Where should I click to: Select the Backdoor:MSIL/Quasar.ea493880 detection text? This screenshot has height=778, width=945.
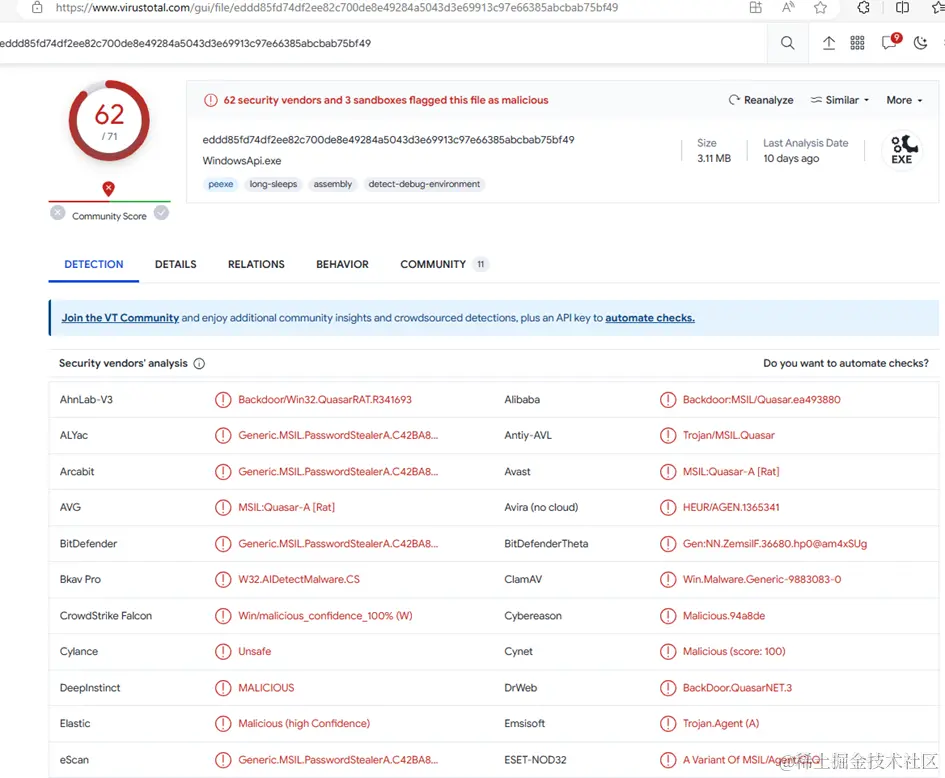[761, 400]
